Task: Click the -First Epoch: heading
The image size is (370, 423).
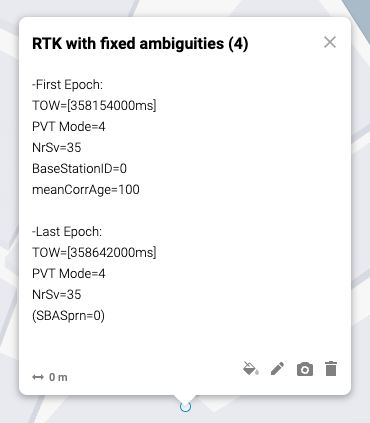Action: pyautogui.click(x=67, y=85)
